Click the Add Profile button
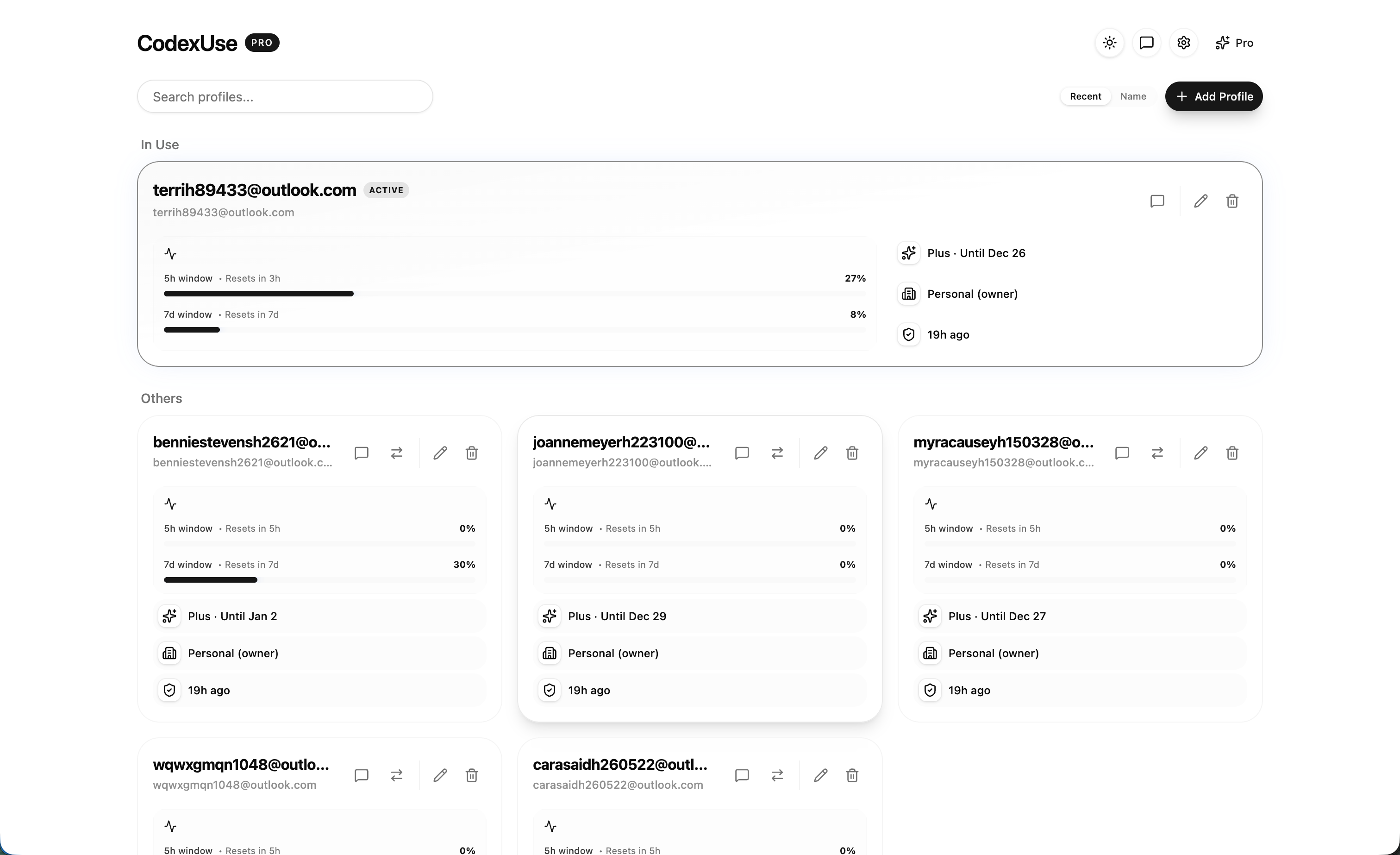 1213,96
